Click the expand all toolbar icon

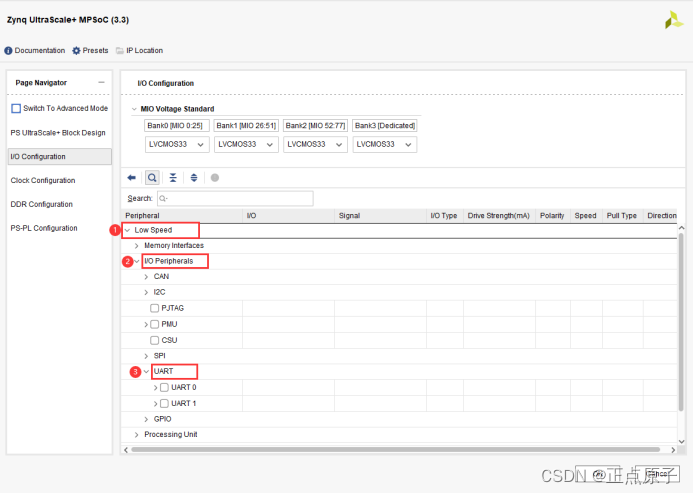pos(194,178)
